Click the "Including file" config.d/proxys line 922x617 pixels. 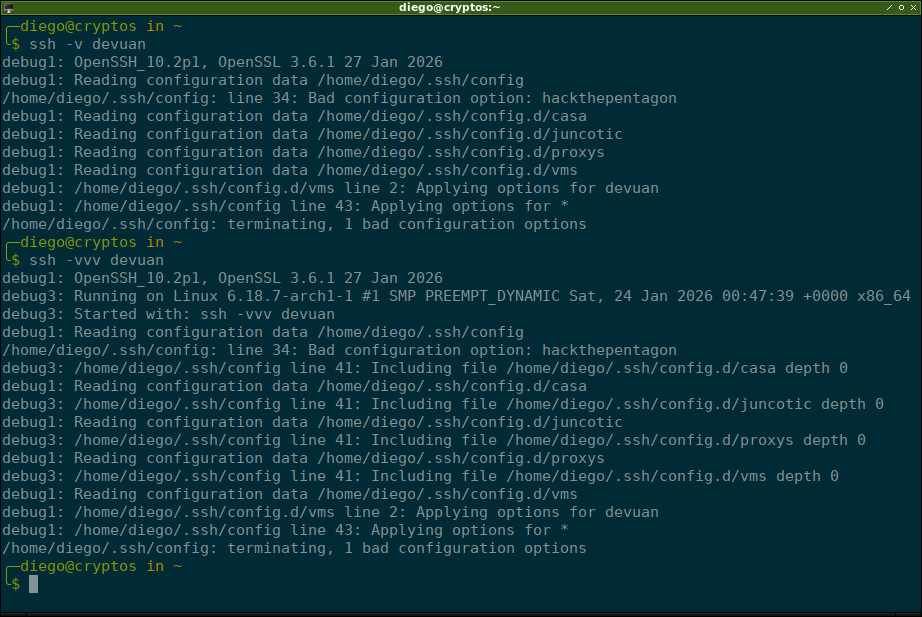point(433,440)
